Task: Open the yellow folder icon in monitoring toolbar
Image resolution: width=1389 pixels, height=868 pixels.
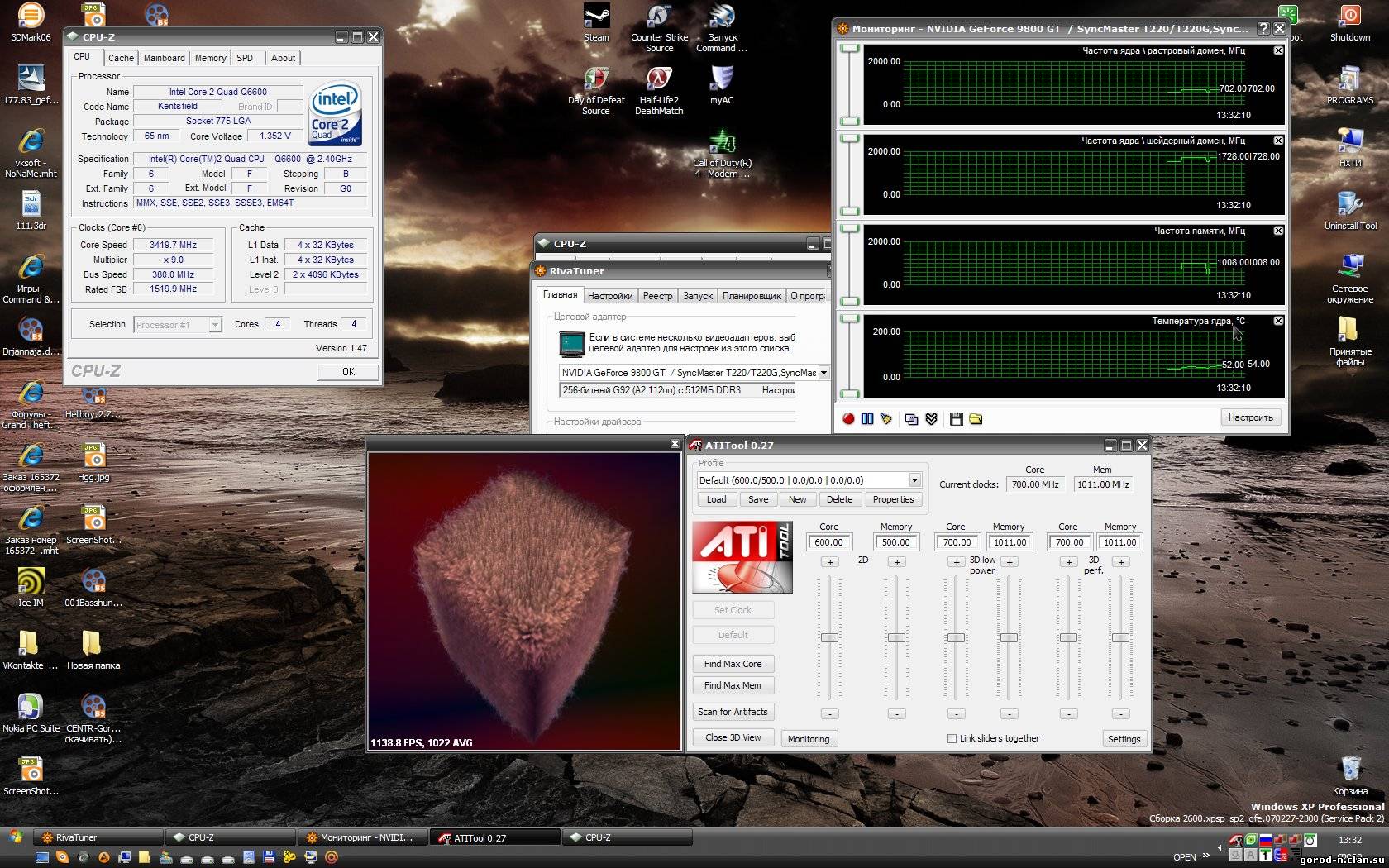Action: (x=976, y=419)
